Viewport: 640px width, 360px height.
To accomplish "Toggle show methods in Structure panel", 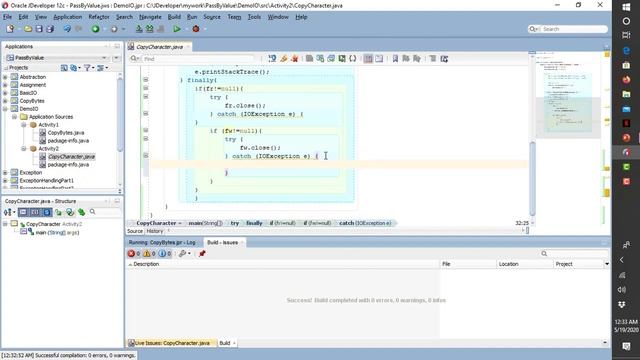I will (x=23, y=212).
